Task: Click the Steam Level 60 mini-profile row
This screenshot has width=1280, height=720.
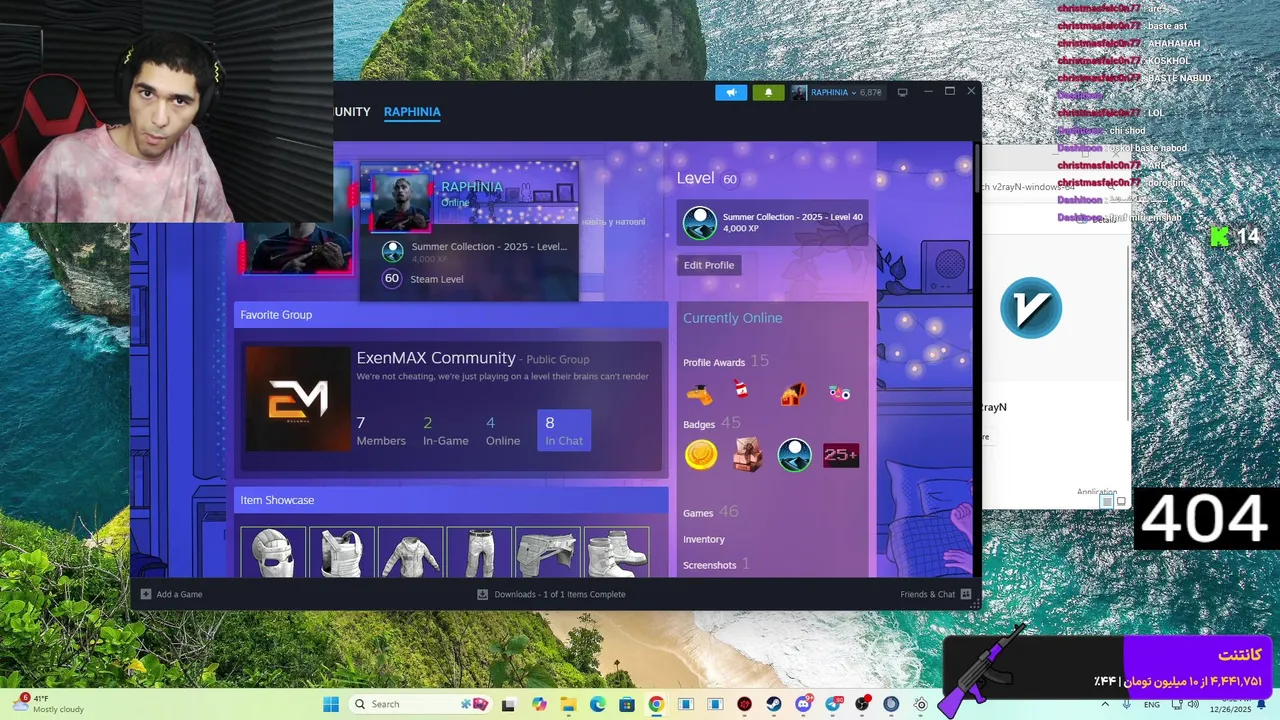Action: tap(424, 279)
